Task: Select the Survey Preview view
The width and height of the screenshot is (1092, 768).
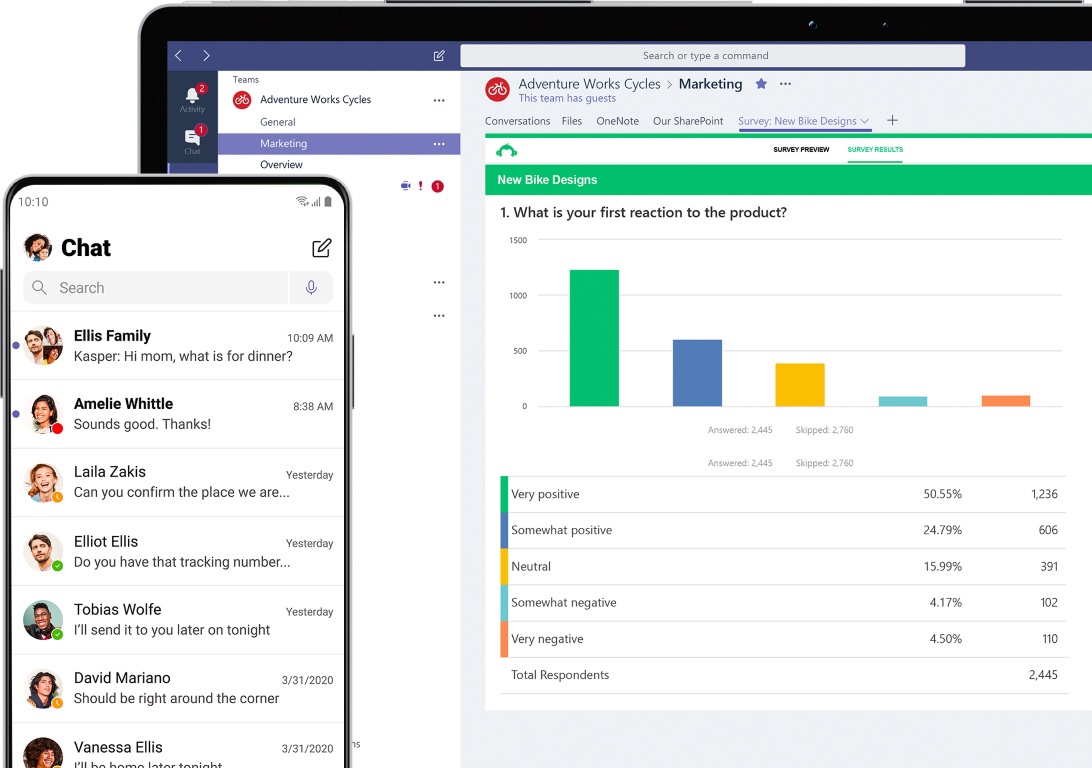Action: click(801, 150)
